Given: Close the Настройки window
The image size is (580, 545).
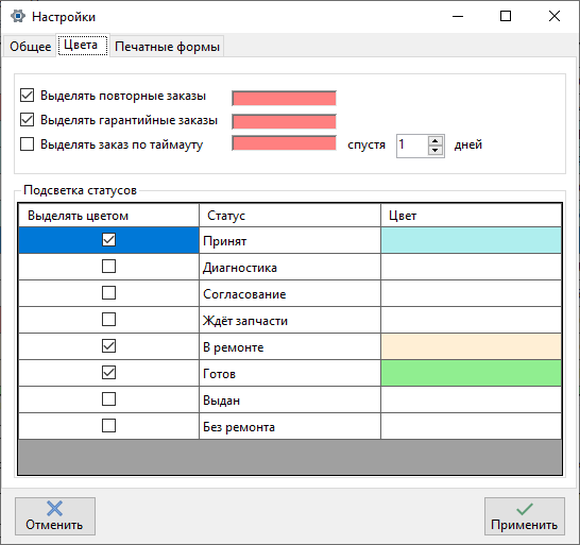Looking at the screenshot, I should point(554,16).
